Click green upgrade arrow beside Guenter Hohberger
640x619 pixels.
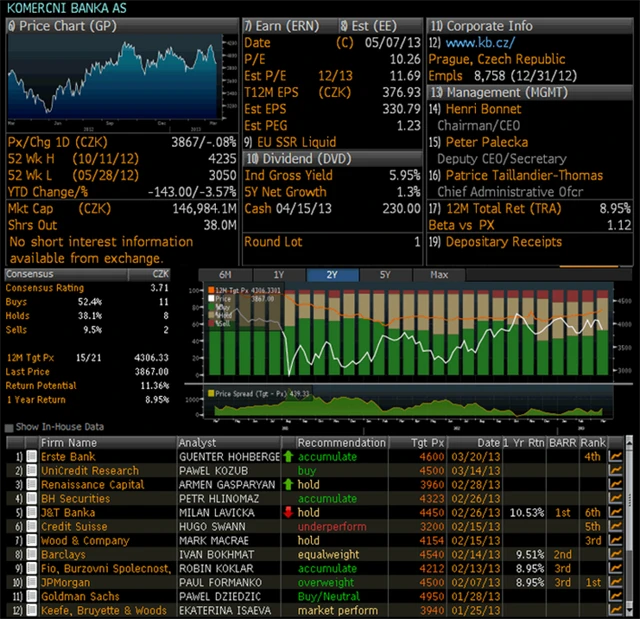click(289, 457)
